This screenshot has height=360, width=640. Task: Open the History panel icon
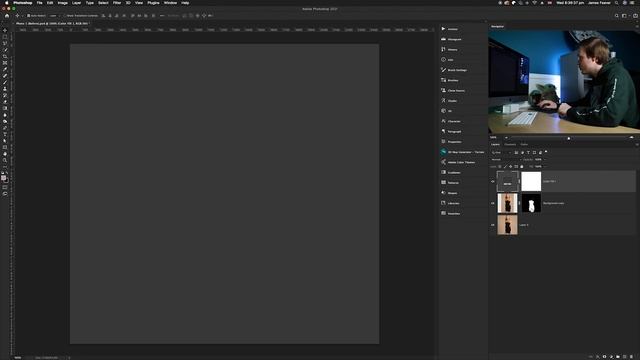(443, 49)
